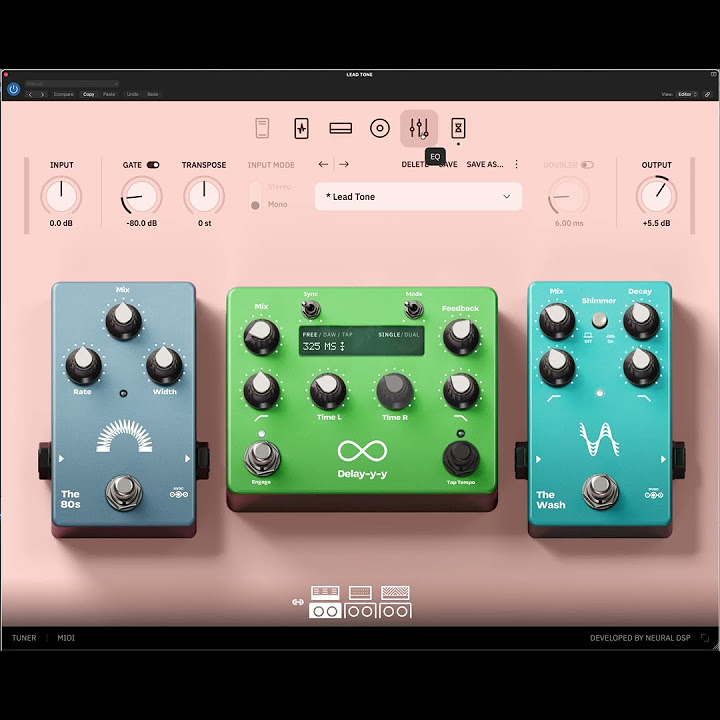This screenshot has height=720, width=720.
Task: Open the amplifier section icon
Action: click(341, 128)
